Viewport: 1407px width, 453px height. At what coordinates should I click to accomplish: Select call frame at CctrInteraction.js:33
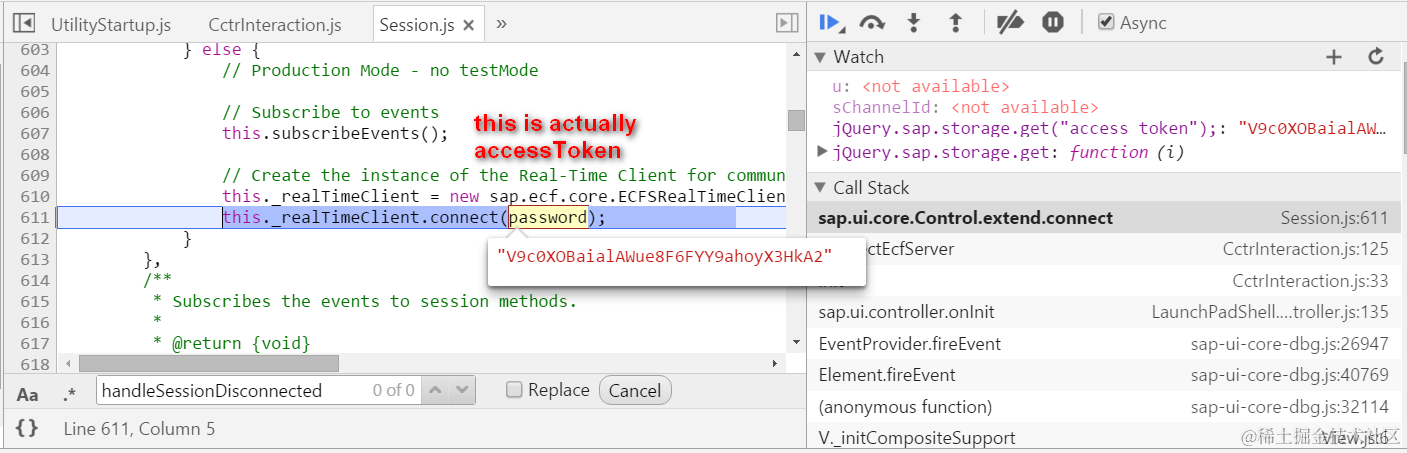(x=1103, y=281)
